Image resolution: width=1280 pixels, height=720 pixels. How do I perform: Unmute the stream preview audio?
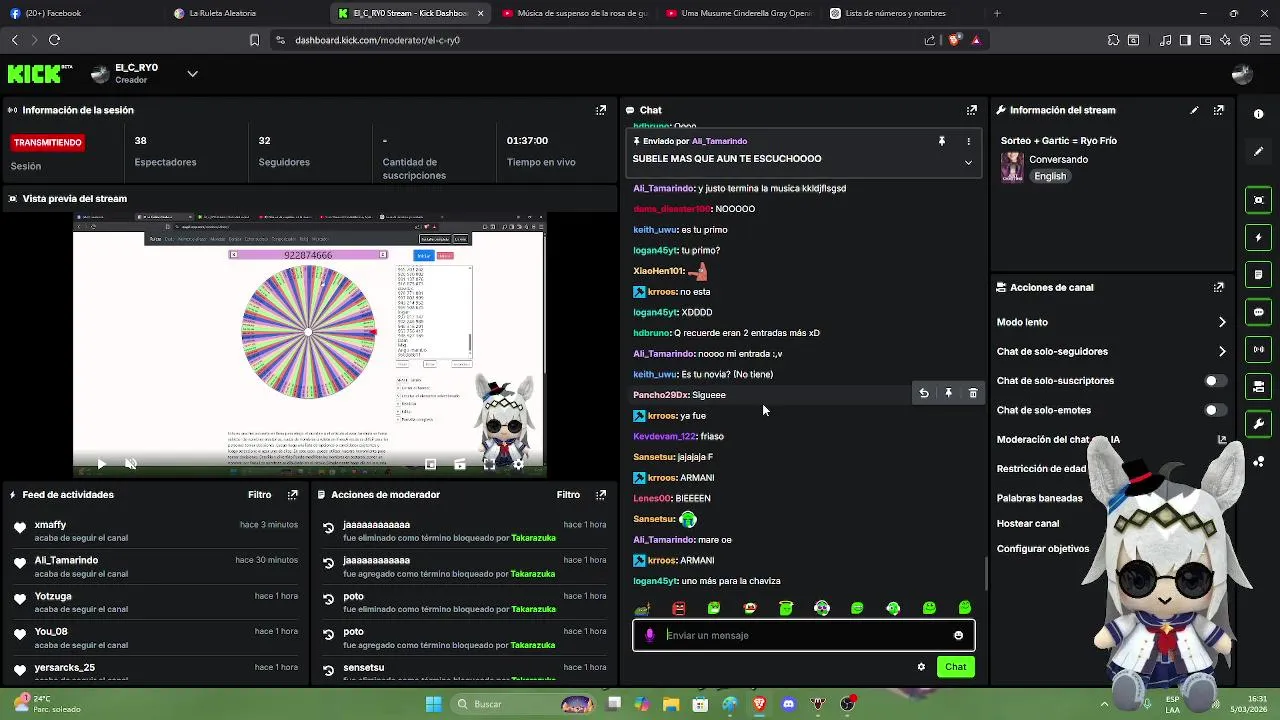pos(130,464)
